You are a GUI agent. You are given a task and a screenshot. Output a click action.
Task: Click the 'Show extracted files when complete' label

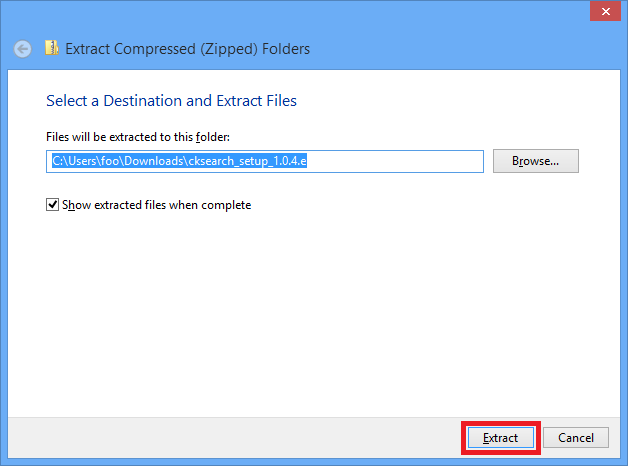156,205
